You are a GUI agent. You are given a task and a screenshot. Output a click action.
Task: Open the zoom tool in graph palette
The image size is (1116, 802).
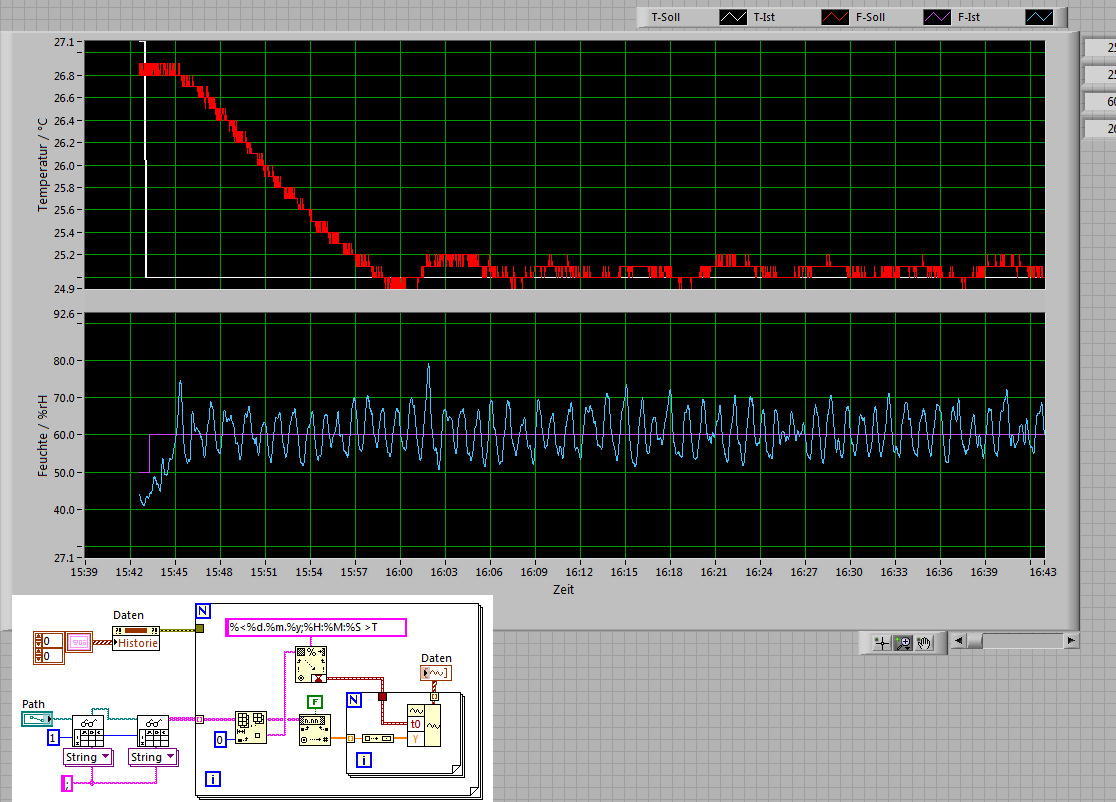(x=905, y=643)
